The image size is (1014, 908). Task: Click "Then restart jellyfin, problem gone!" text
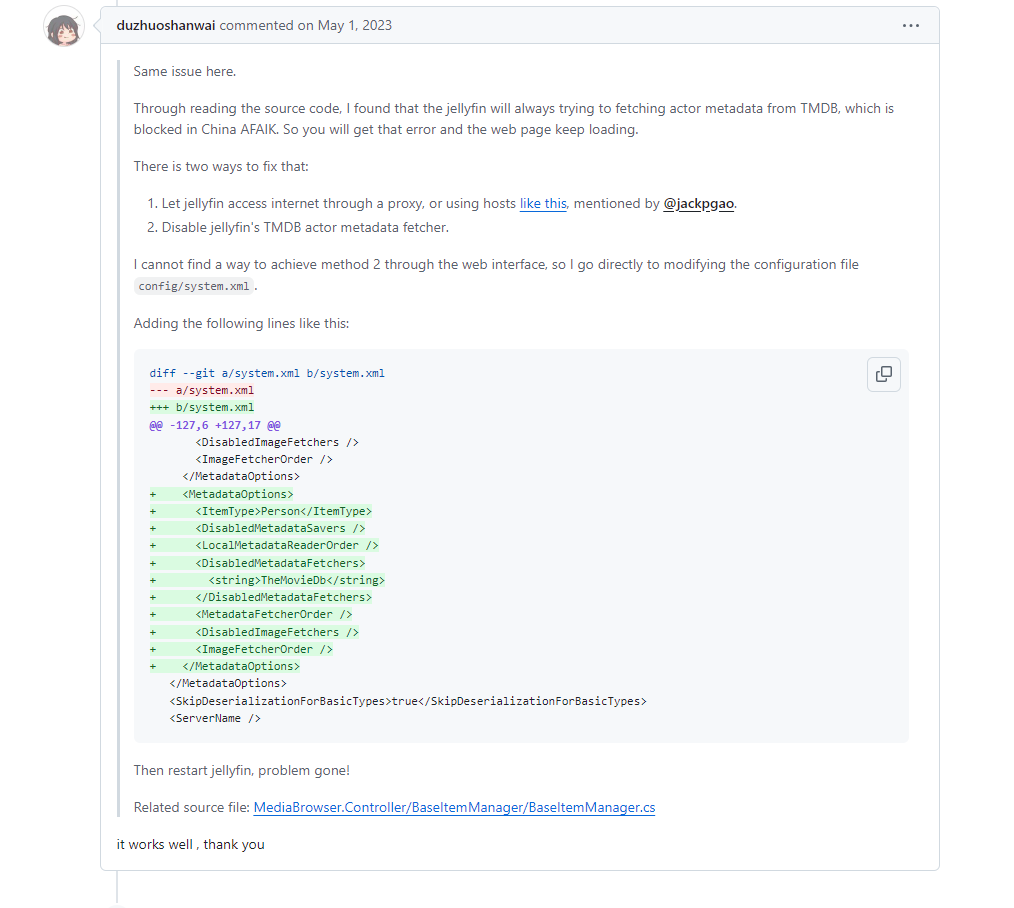tap(241, 771)
